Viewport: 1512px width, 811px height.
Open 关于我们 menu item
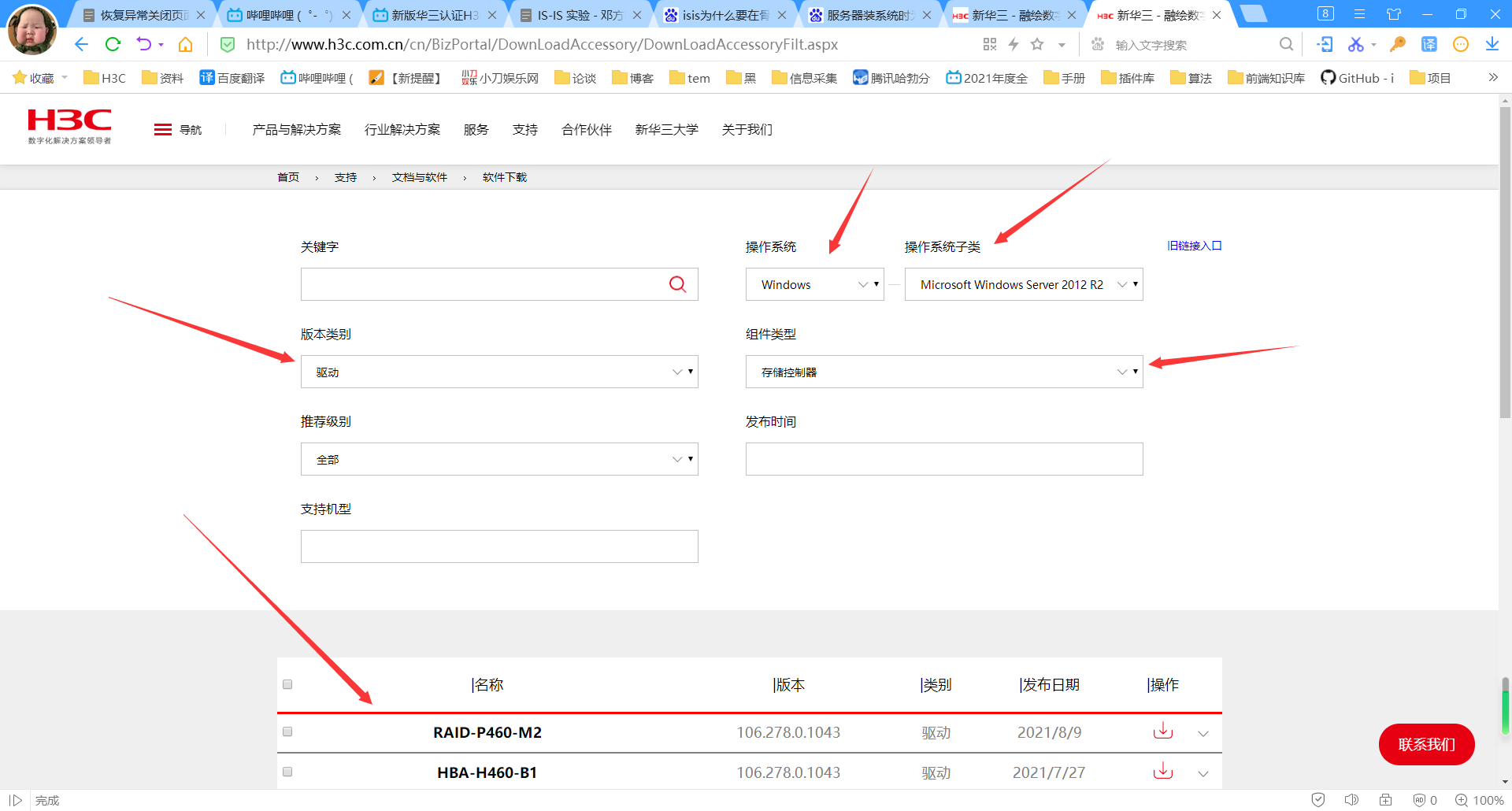click(747, 129)
